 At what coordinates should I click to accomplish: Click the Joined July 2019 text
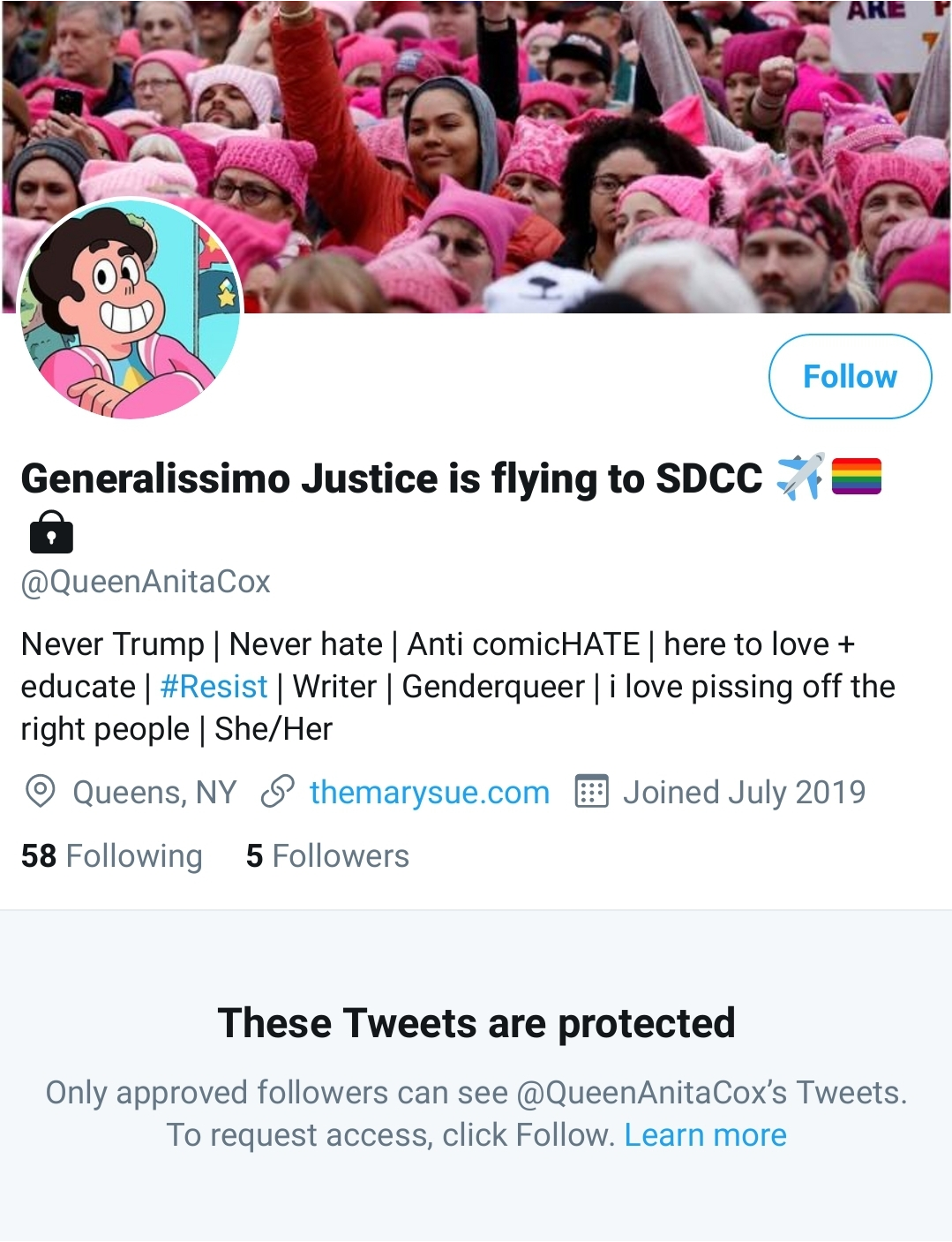point(744,793)
